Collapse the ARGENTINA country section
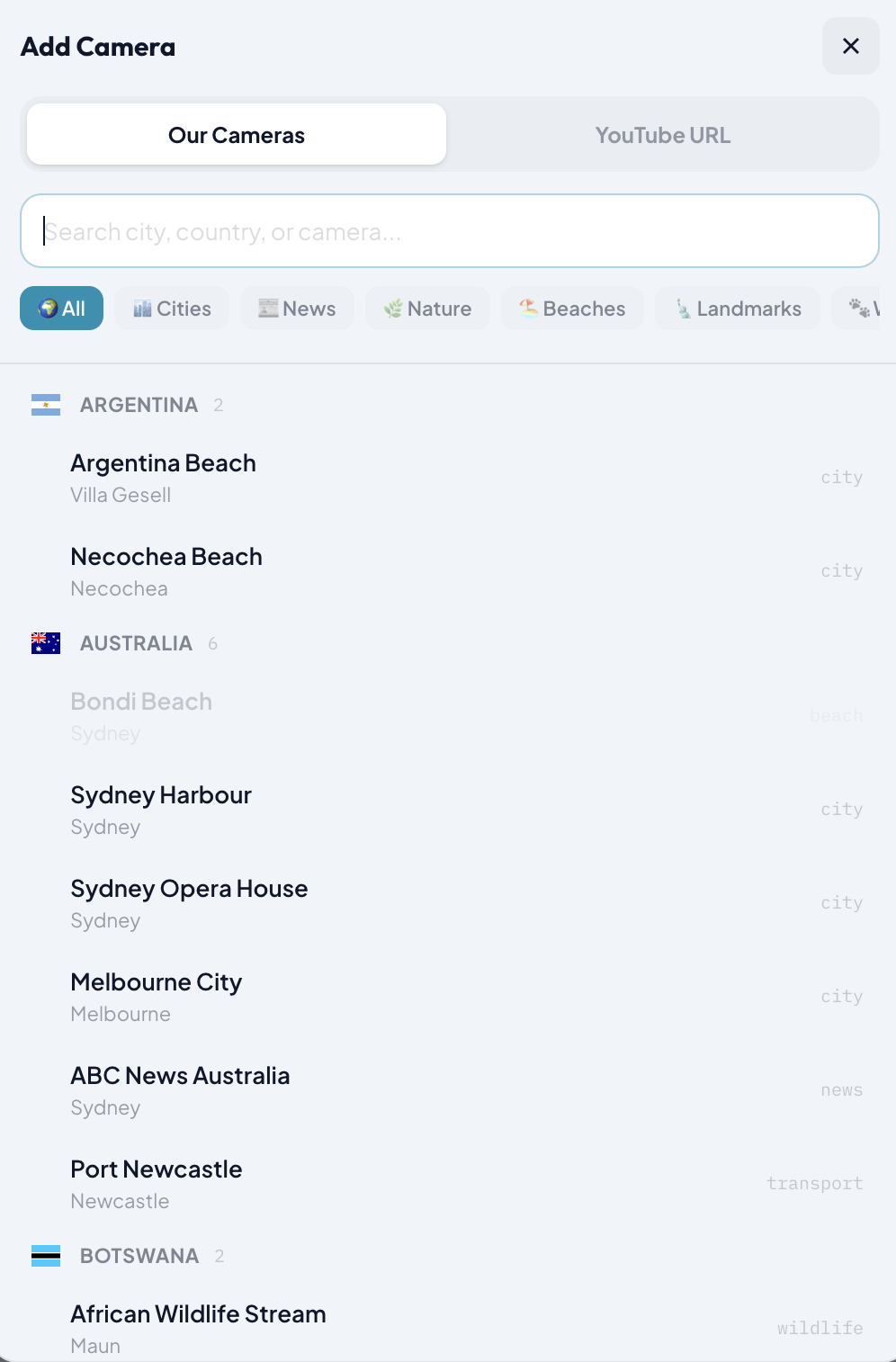The width and height of the screenshot is (896, 1362). (139, 404)
